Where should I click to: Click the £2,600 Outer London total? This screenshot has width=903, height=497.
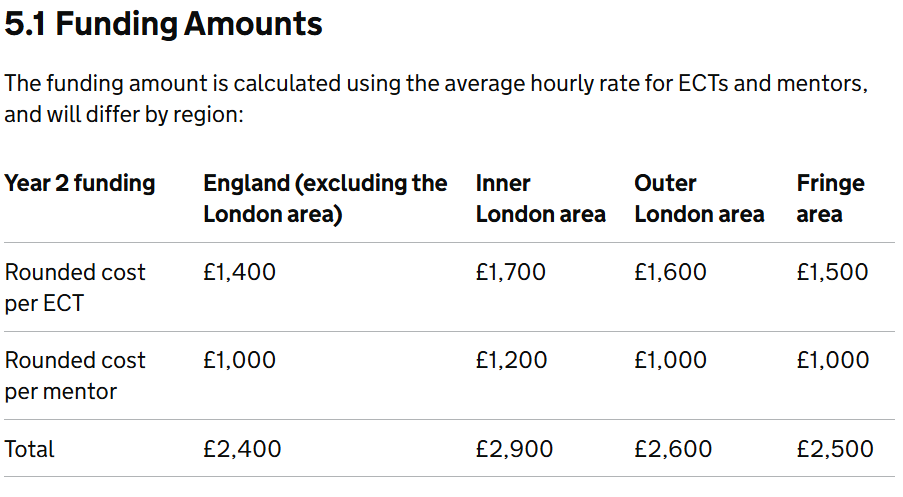tap(673, 449)
